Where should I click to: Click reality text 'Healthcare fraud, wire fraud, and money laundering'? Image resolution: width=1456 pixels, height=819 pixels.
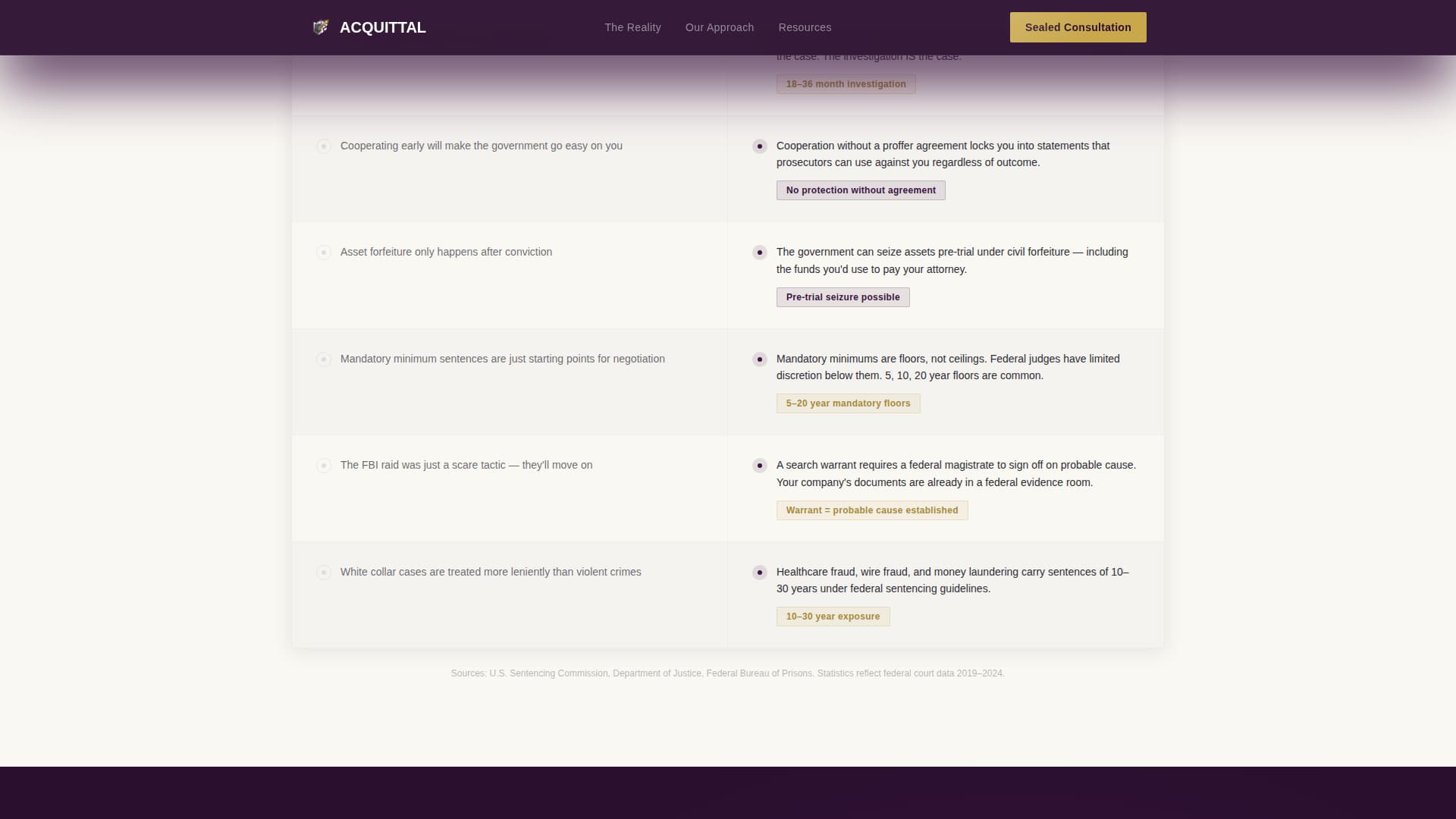952,580
